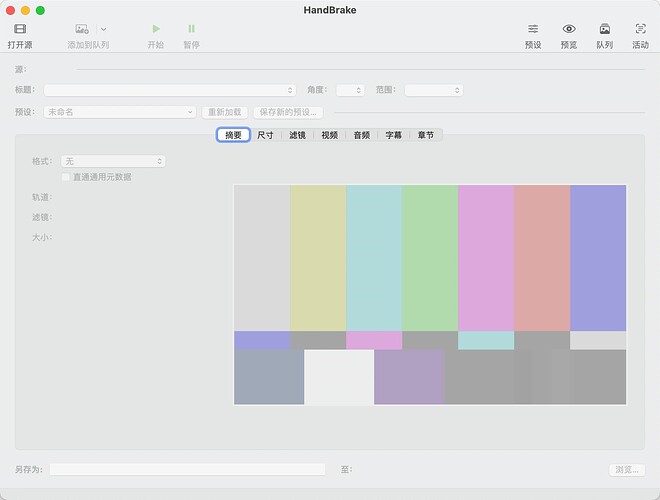
Task: Switch to the 音频 audio tab
Action: [x=362, y=135]
